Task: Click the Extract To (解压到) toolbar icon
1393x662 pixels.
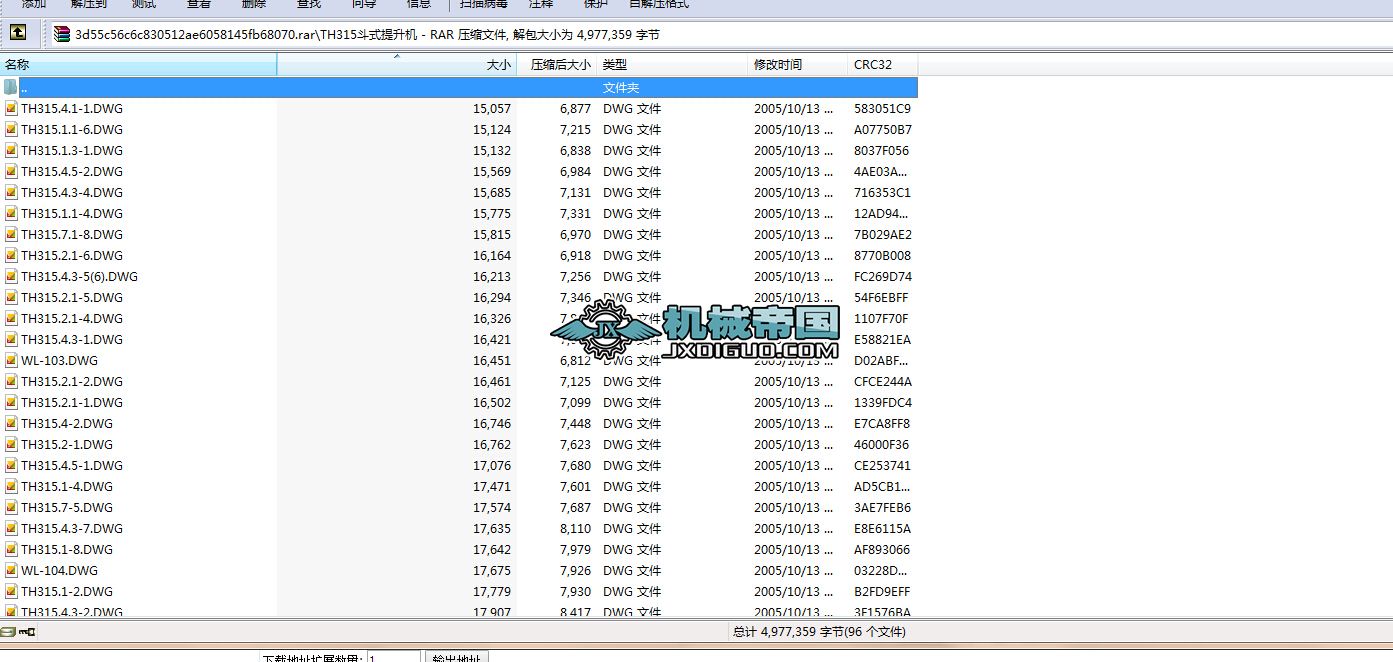Action: tap(90, 4)
